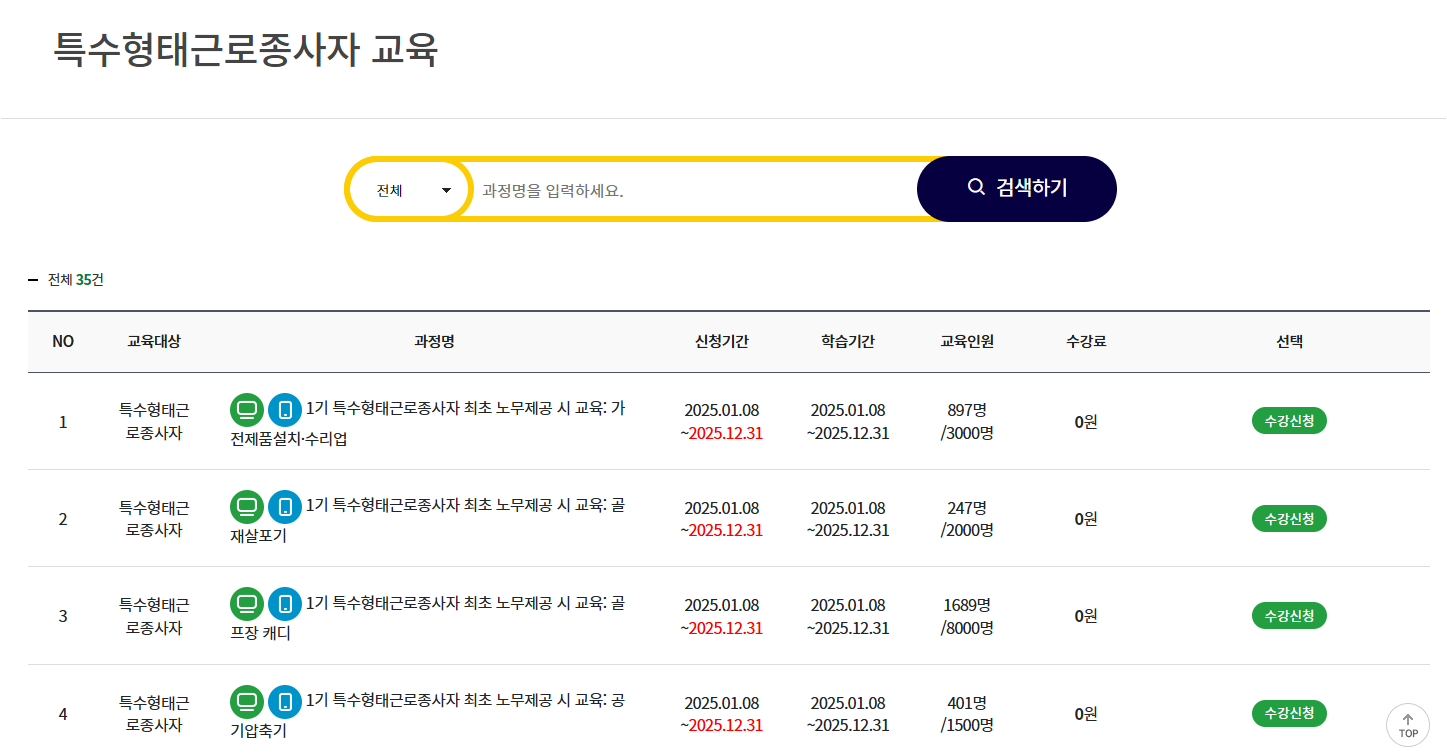Image resolution: width=1447 pixels, height=756 pixels.
Task: Click the 선택 column header
Action: [1290, 341]
